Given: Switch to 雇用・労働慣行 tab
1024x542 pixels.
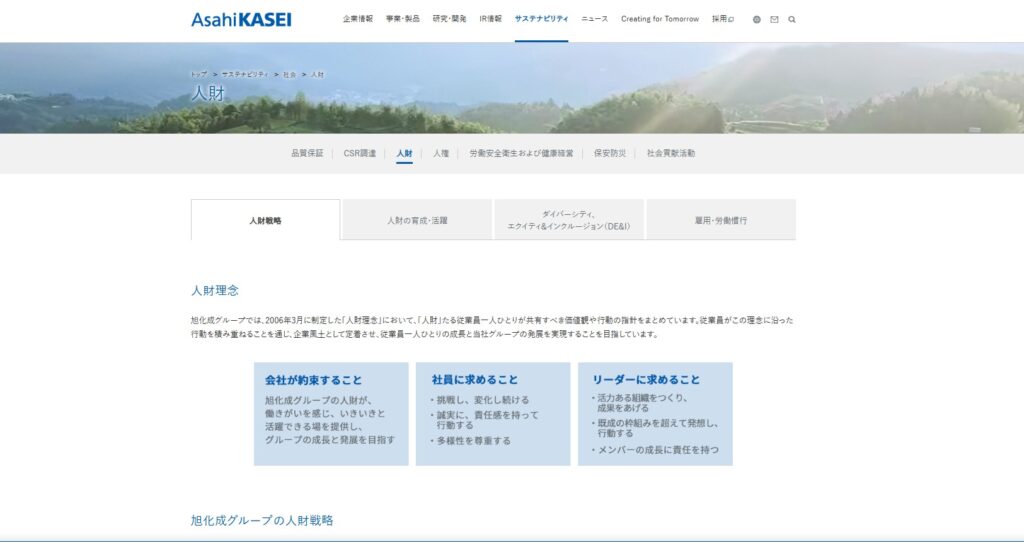Looking at the screenshot, I should (x=721, y=220).
